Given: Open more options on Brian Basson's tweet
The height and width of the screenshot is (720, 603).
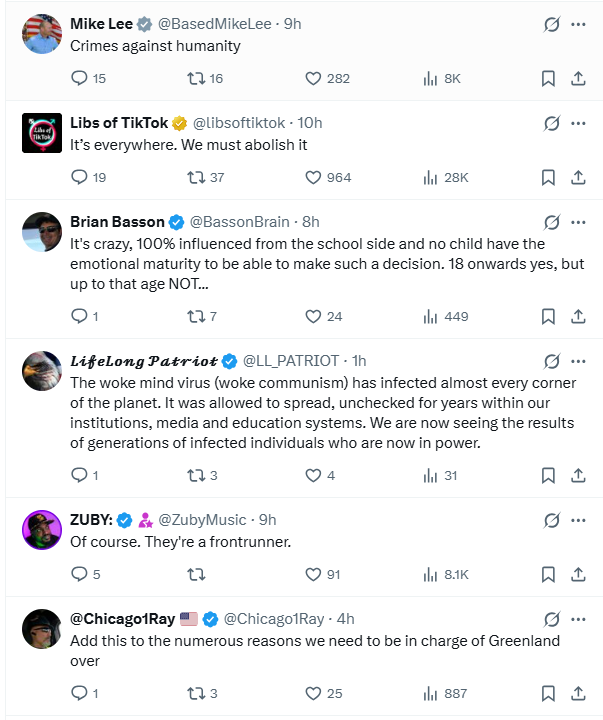Looking at the screenshot, I should point(578,222).
